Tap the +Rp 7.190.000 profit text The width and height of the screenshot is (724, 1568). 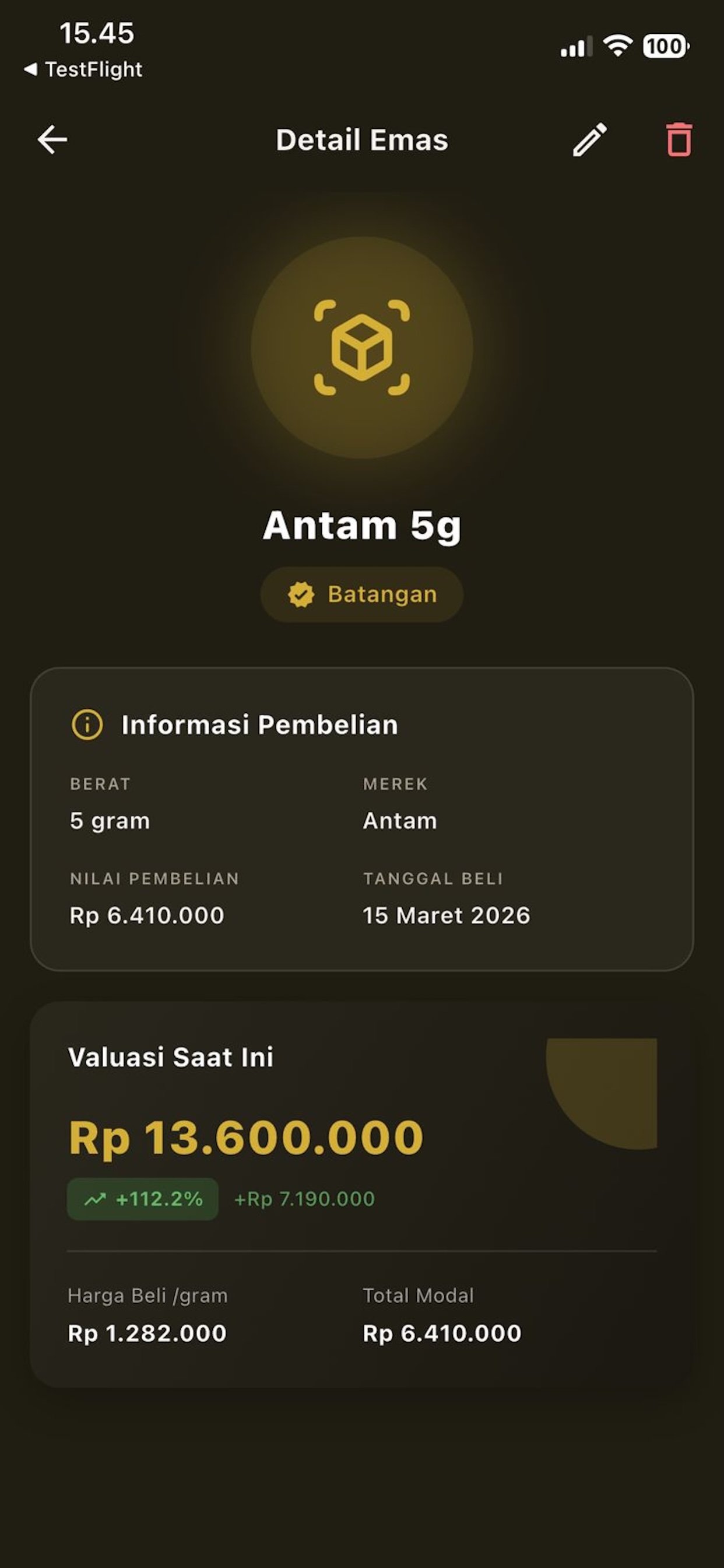click(x=305, y=1199)
